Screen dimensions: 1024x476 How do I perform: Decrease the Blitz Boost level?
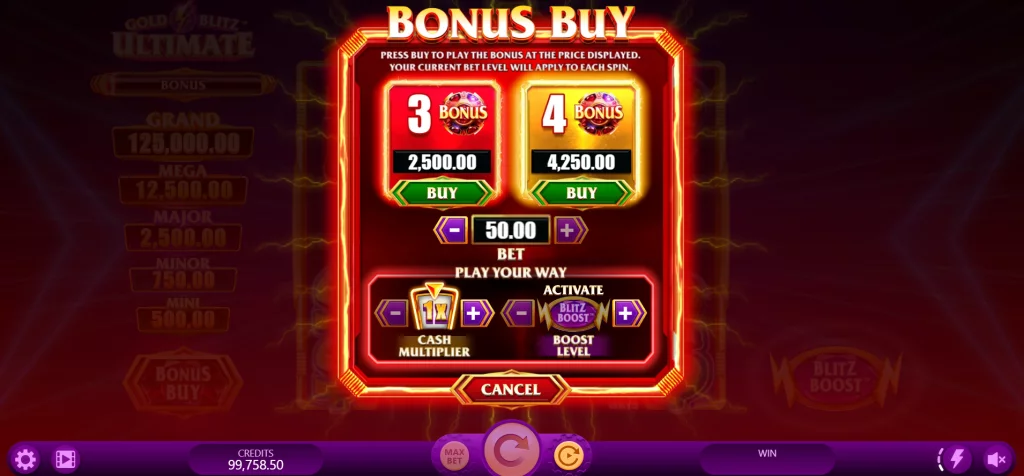pos(518,313)
